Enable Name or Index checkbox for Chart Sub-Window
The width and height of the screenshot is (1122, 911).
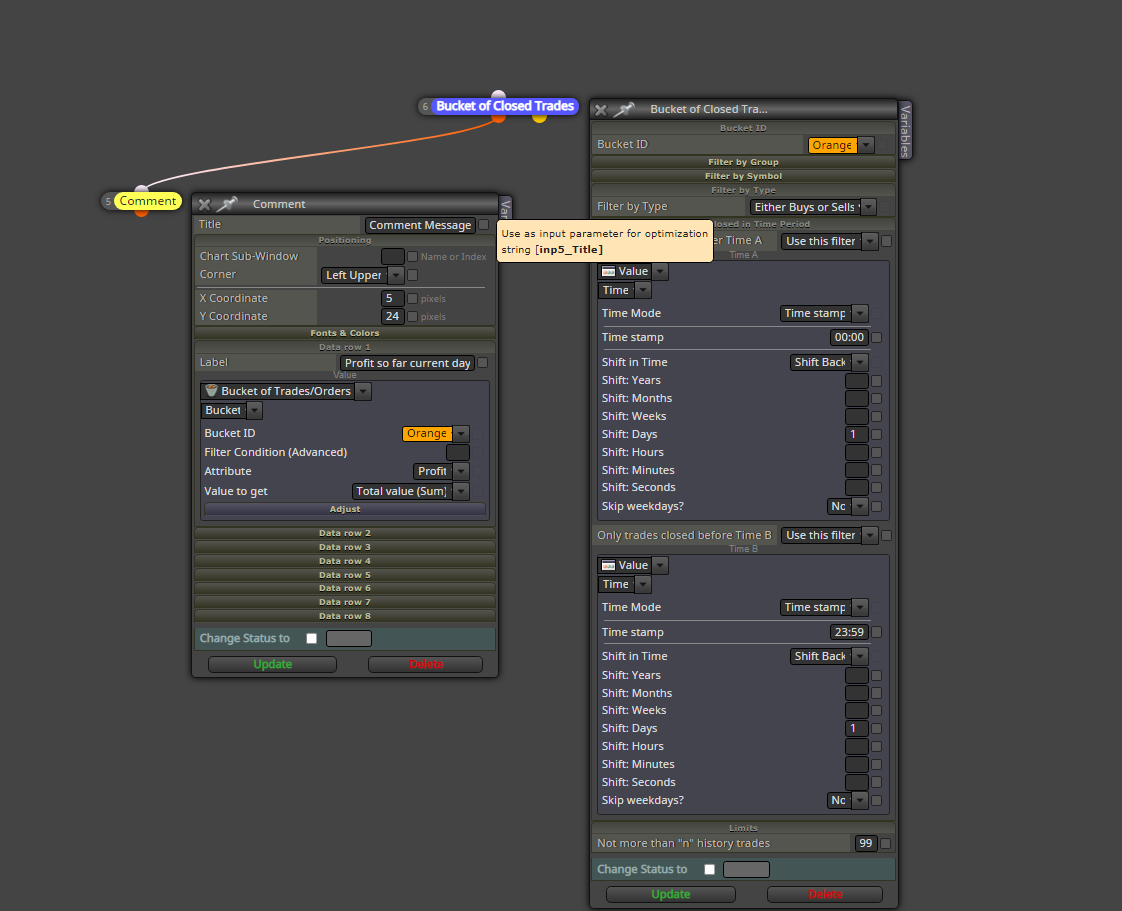(412, 256)
